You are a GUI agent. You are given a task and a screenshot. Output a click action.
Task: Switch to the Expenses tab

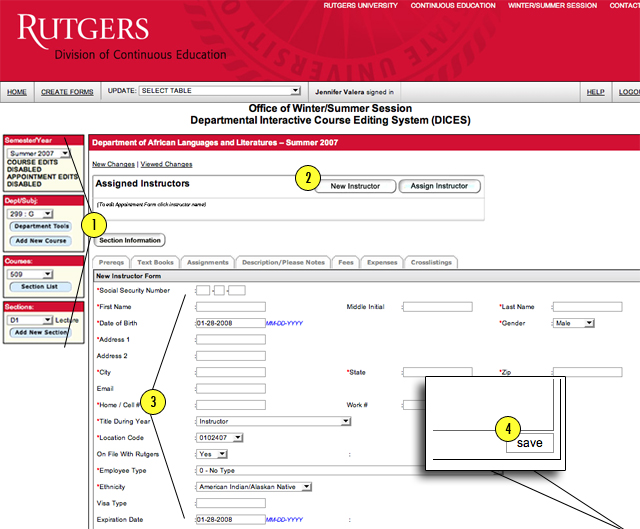click(382, 262)
